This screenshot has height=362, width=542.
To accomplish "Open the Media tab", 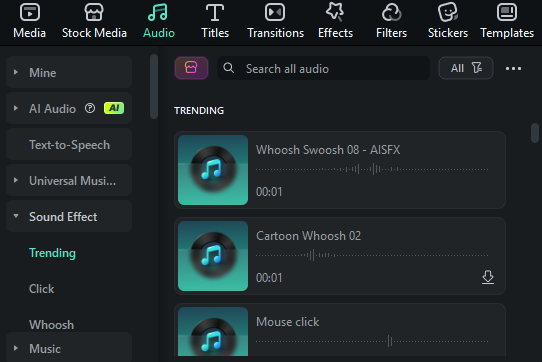I will click(30, 21).
